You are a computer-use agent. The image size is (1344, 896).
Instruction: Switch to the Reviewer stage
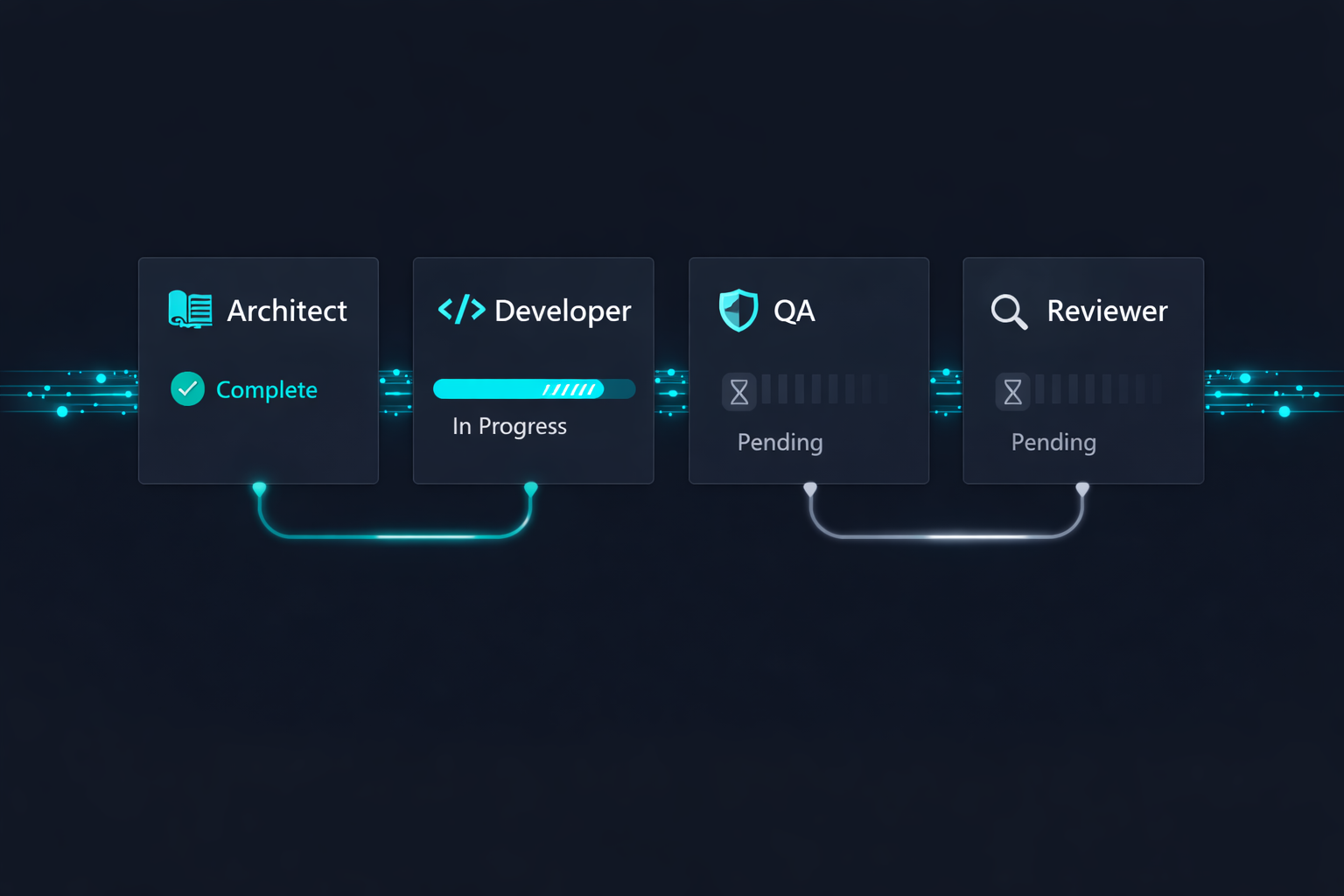[1107, 310]
